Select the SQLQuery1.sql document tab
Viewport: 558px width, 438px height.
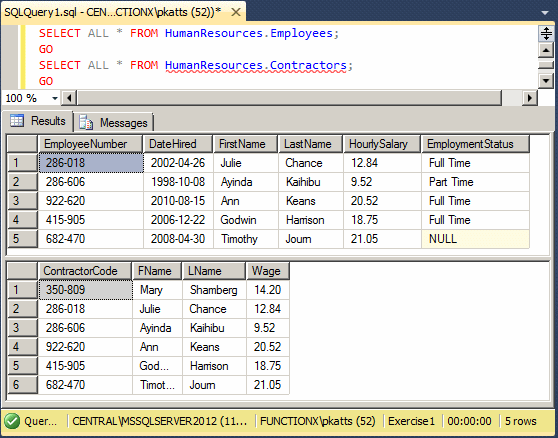112,12
